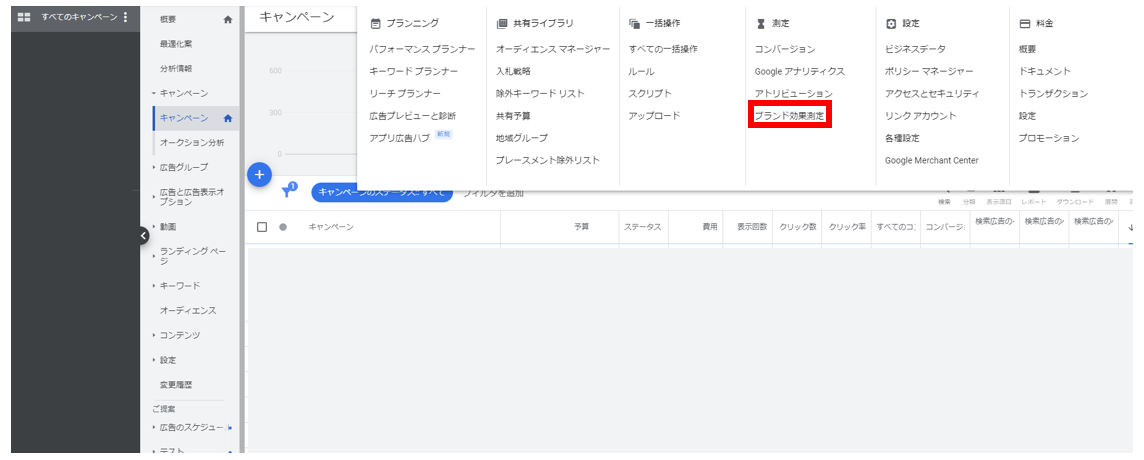Select スクリプト under 一括操作
Viewport: 1144px width, 460px height.
pyautogui.click(x=650, y=93)
